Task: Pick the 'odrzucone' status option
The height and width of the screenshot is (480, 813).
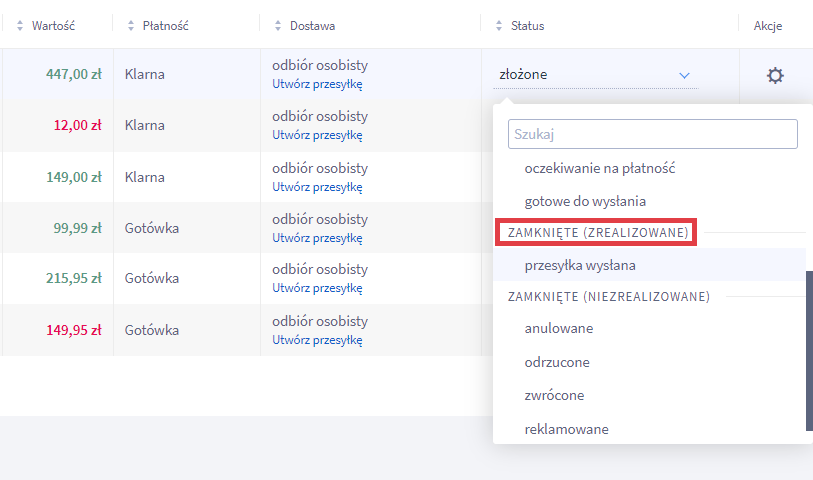Action: [556, 362]
